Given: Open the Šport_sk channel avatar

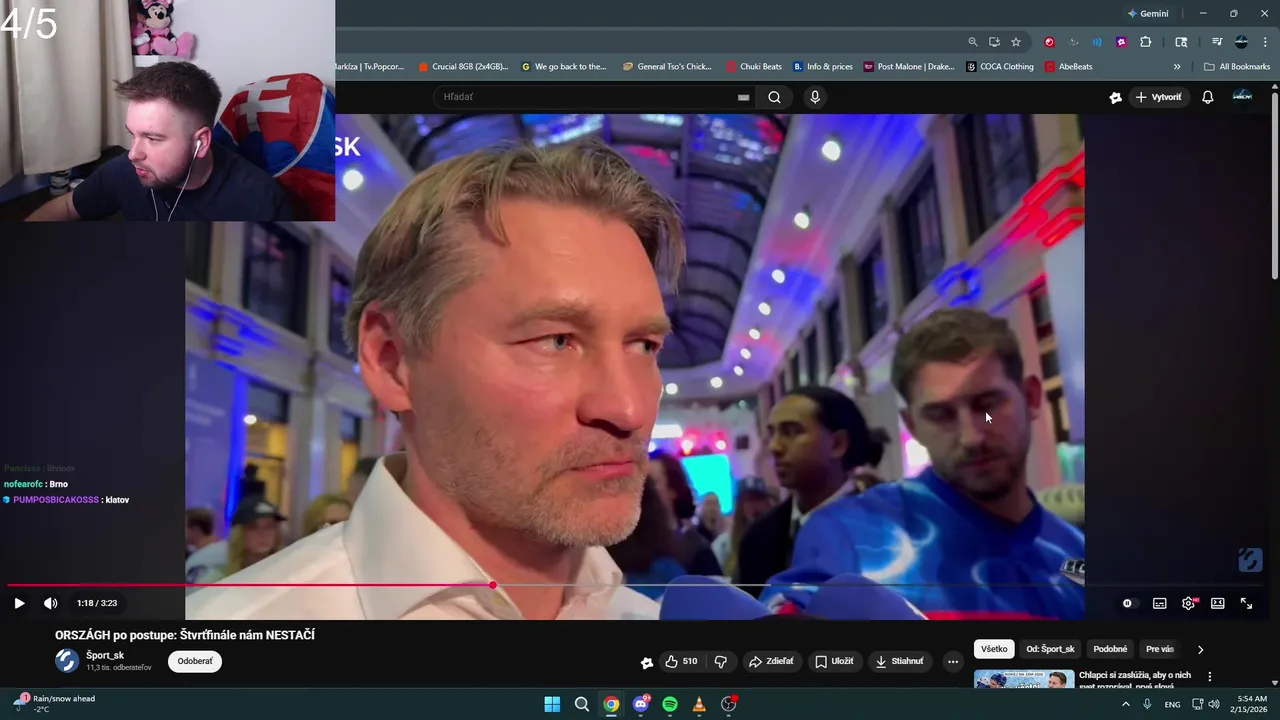Looking at the screenshot, I should point(67,661).
